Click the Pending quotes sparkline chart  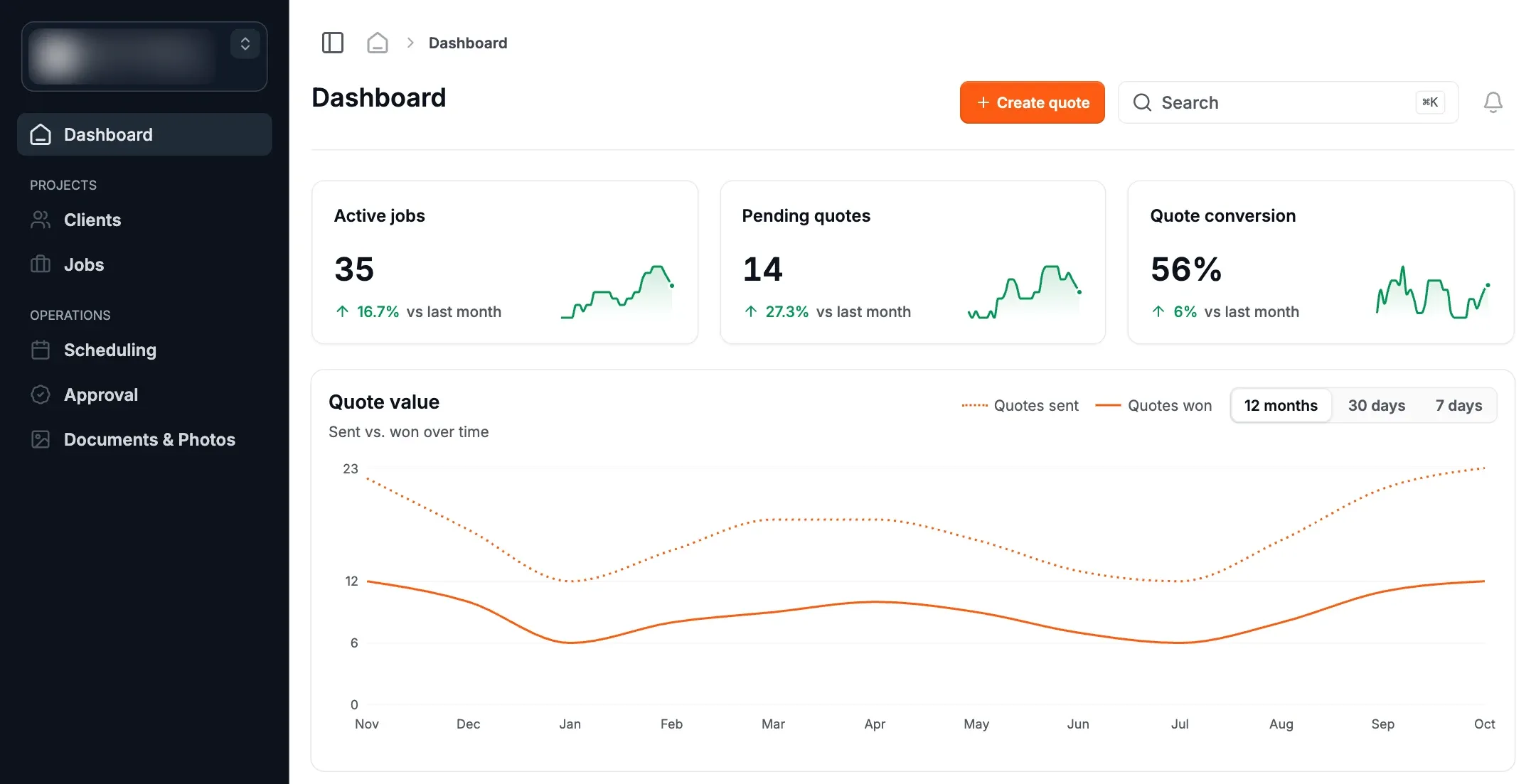pos(1025,292)
